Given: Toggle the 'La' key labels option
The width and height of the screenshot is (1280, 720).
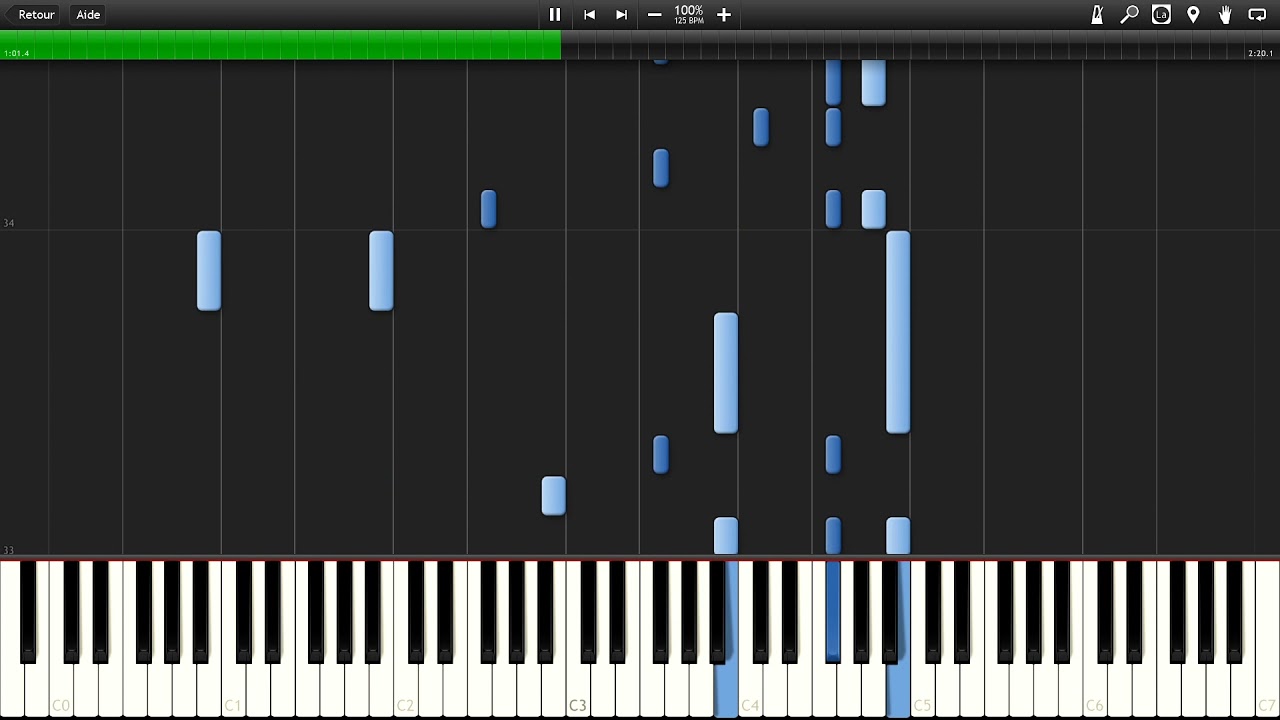Looking at the screenshot, I should coord(1161,14).
